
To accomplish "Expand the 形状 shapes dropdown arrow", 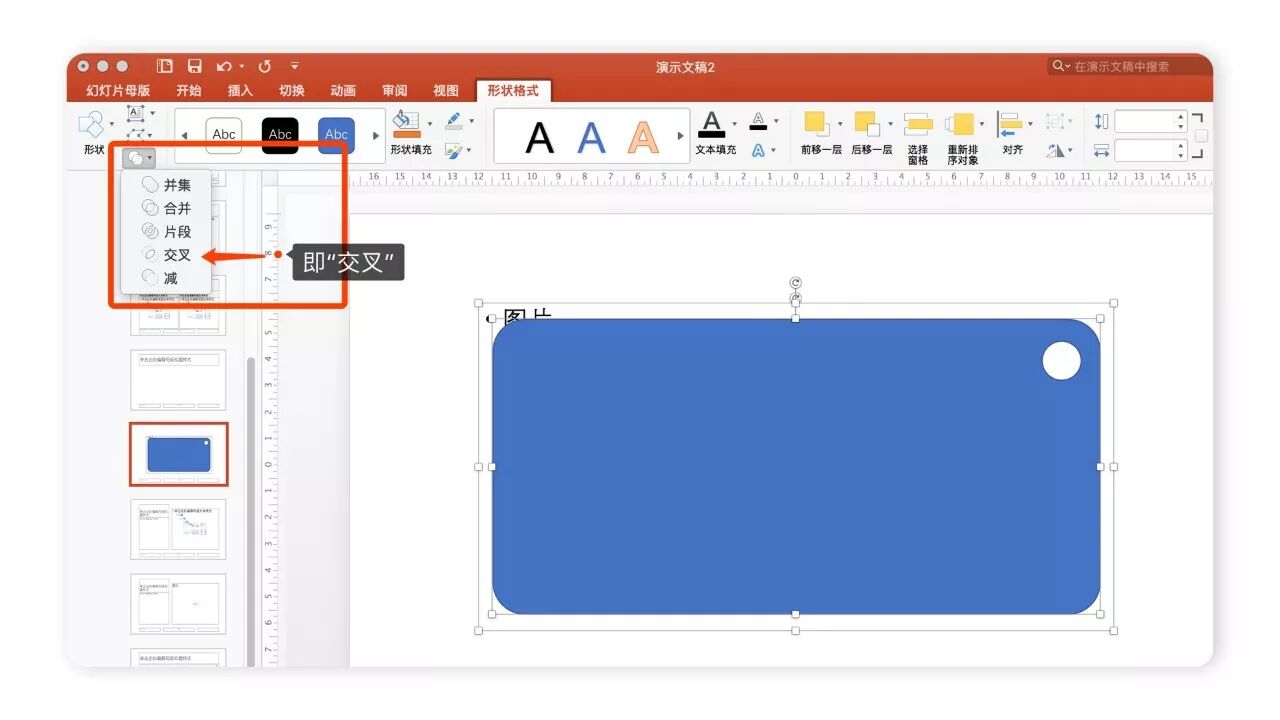I will coord(112,124).
